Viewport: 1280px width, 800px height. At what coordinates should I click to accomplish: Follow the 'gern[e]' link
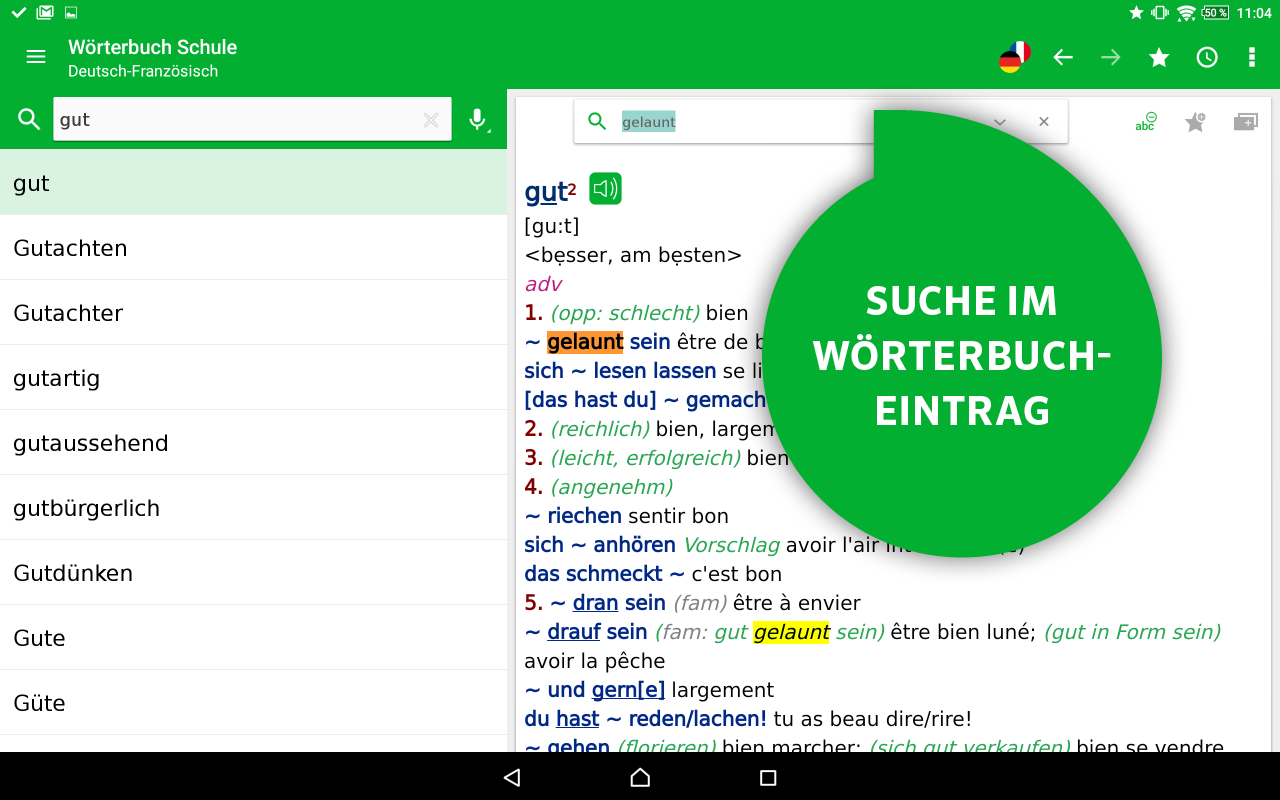628,690
